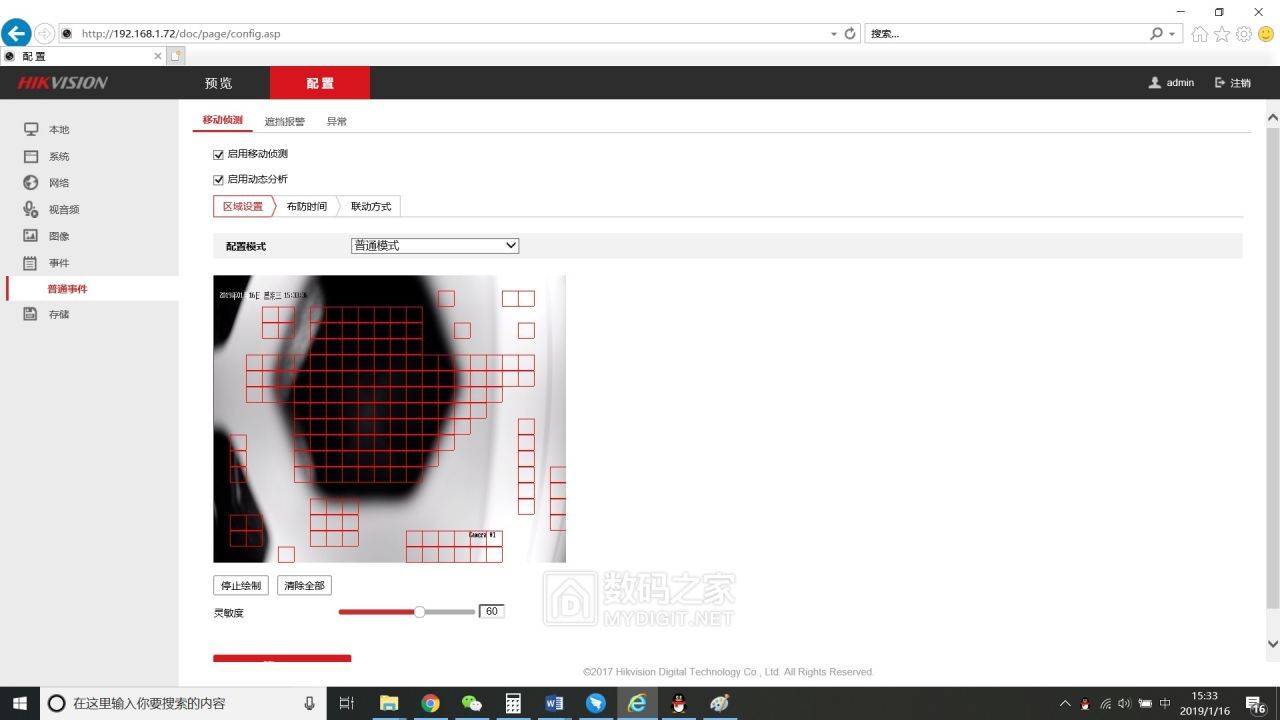1280x720 pixels.
Task: Click the 本地 monitor icon in sidebar
Action: [31, 129]
